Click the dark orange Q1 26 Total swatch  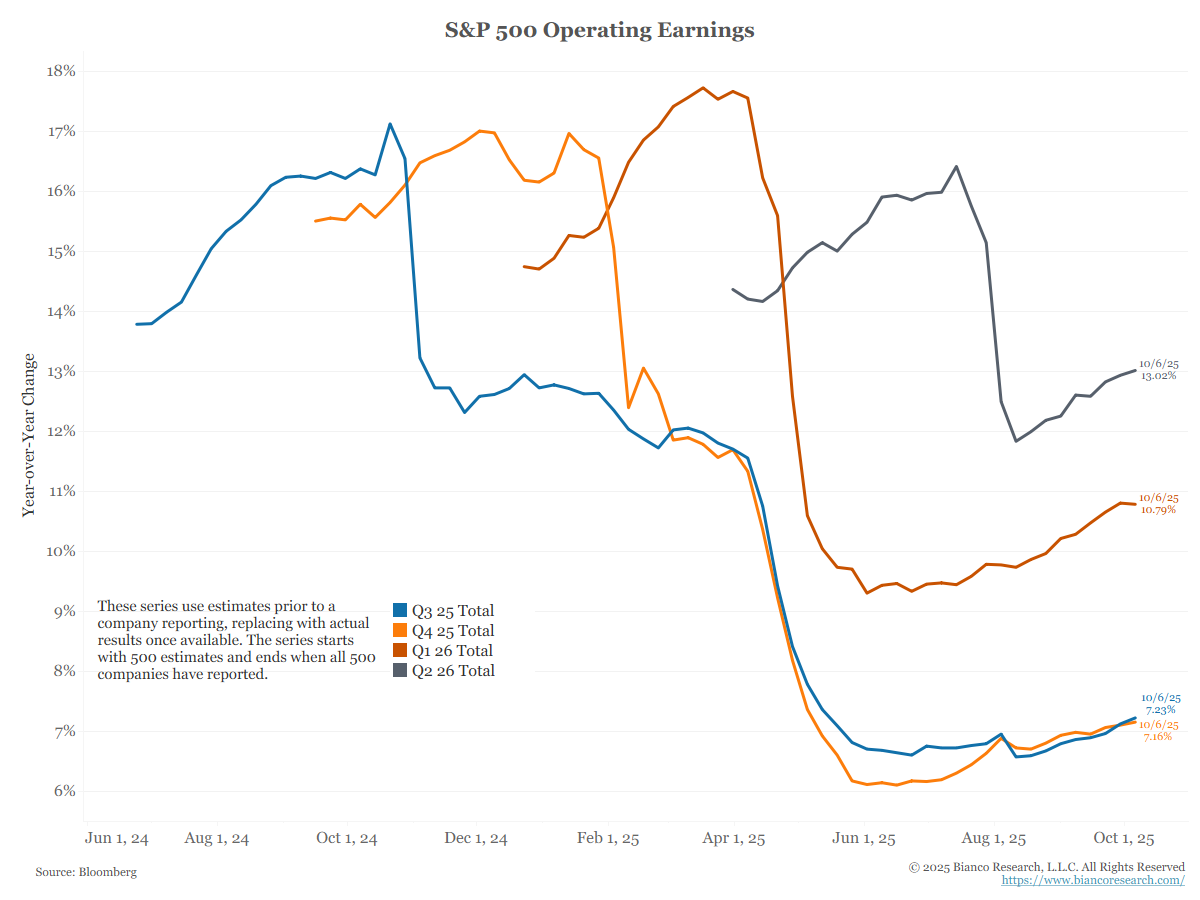click(400, 651)
